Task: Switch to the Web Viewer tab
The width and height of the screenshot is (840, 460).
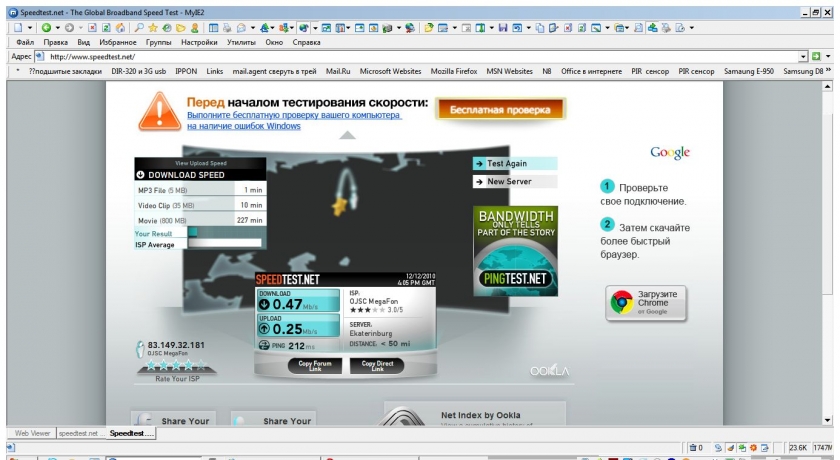Action: [32, 433]
